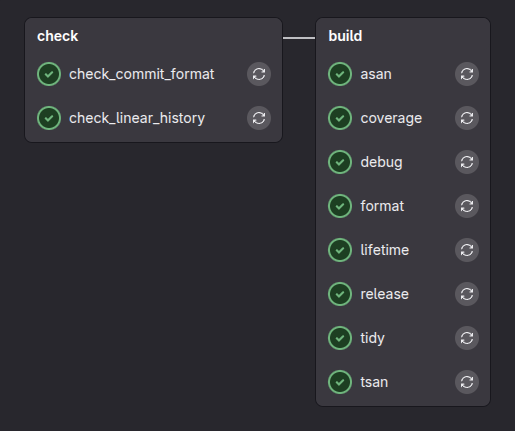515x431 pixels.
Task: Click passed status icon for check_commit_format
Action: [49, 74]
